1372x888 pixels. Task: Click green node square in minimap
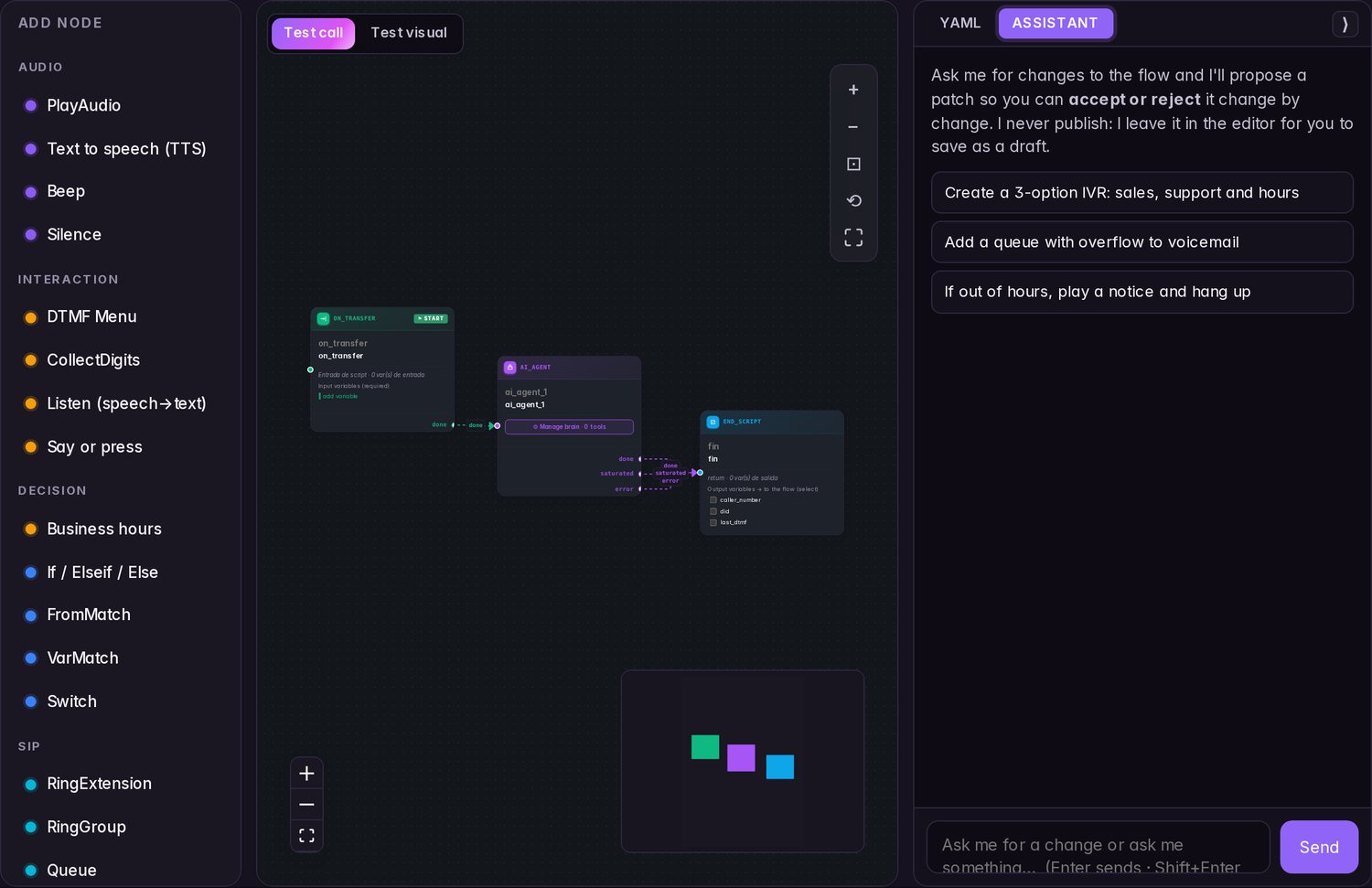point(705,747)
